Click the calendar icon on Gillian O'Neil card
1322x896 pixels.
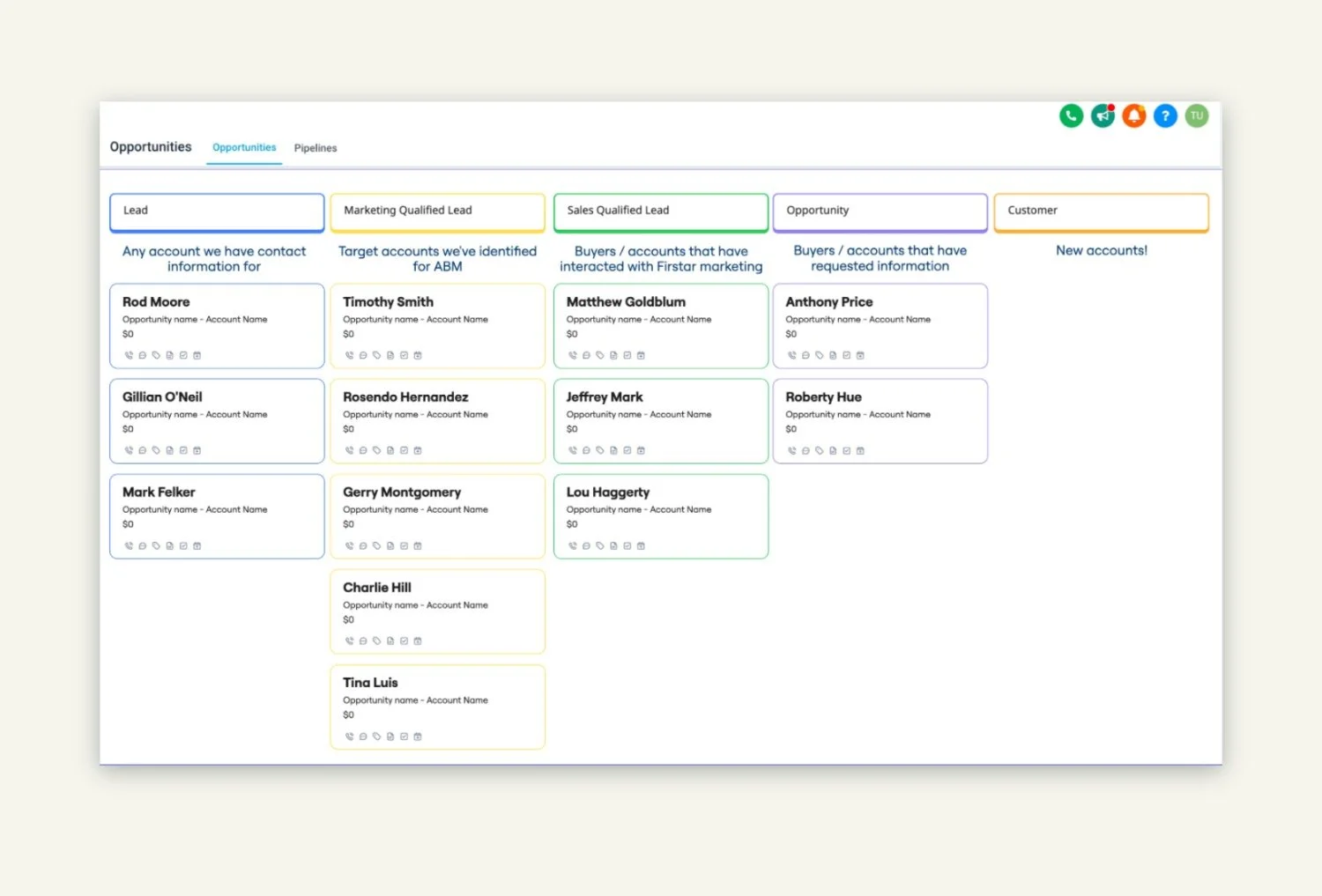click(197, 450)
